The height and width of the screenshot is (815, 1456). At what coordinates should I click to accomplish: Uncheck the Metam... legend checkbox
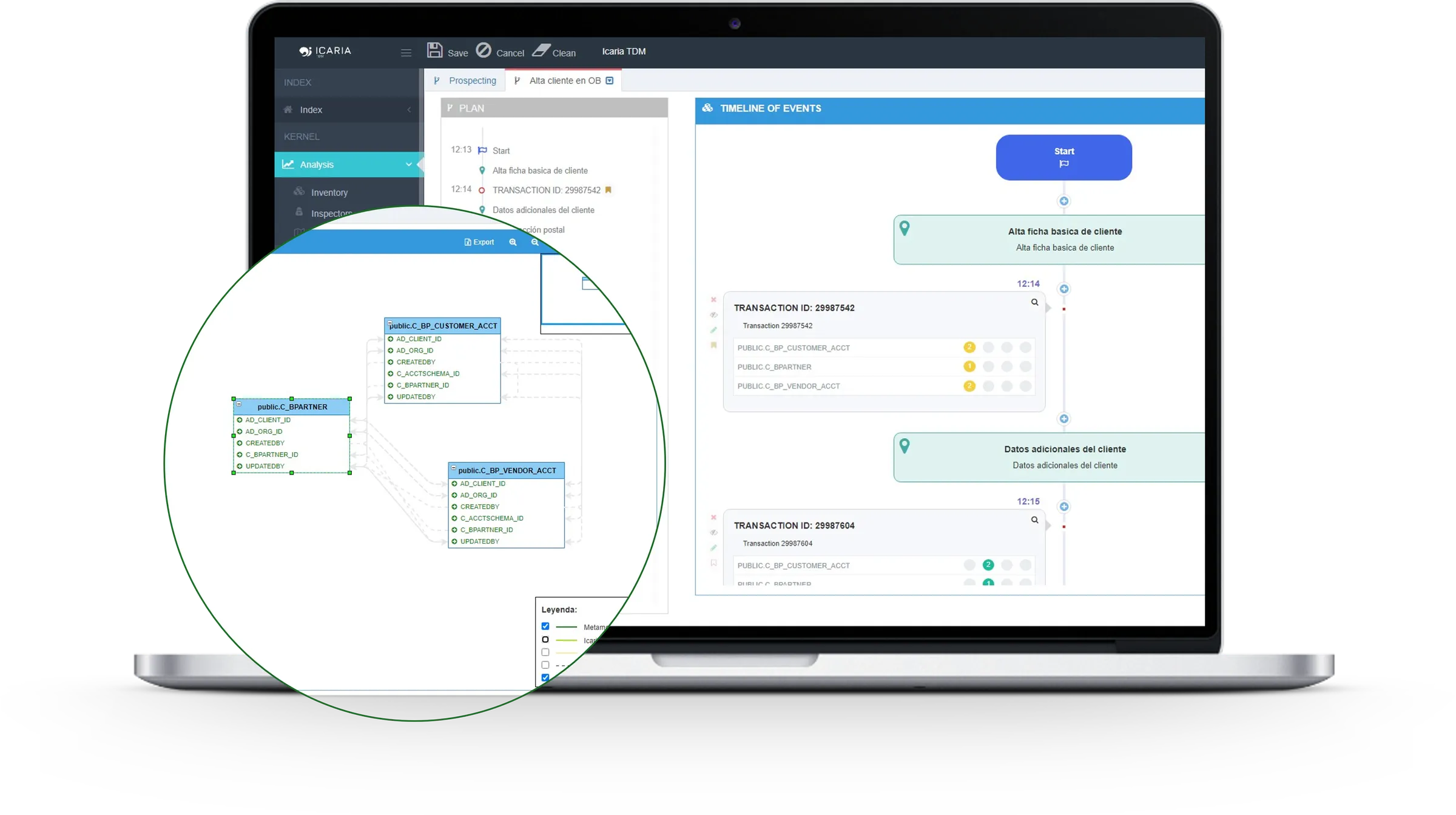coord(545,626)
